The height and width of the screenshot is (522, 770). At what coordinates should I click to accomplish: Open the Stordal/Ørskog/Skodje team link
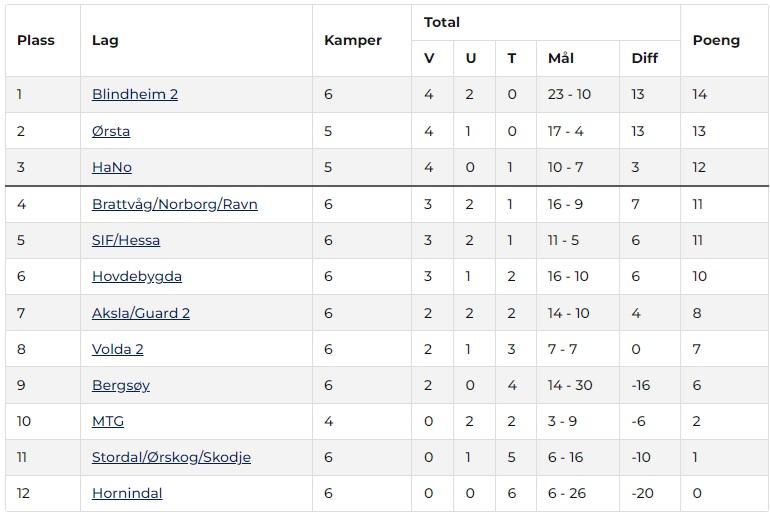pyautogui.click(x=171, y=457)
